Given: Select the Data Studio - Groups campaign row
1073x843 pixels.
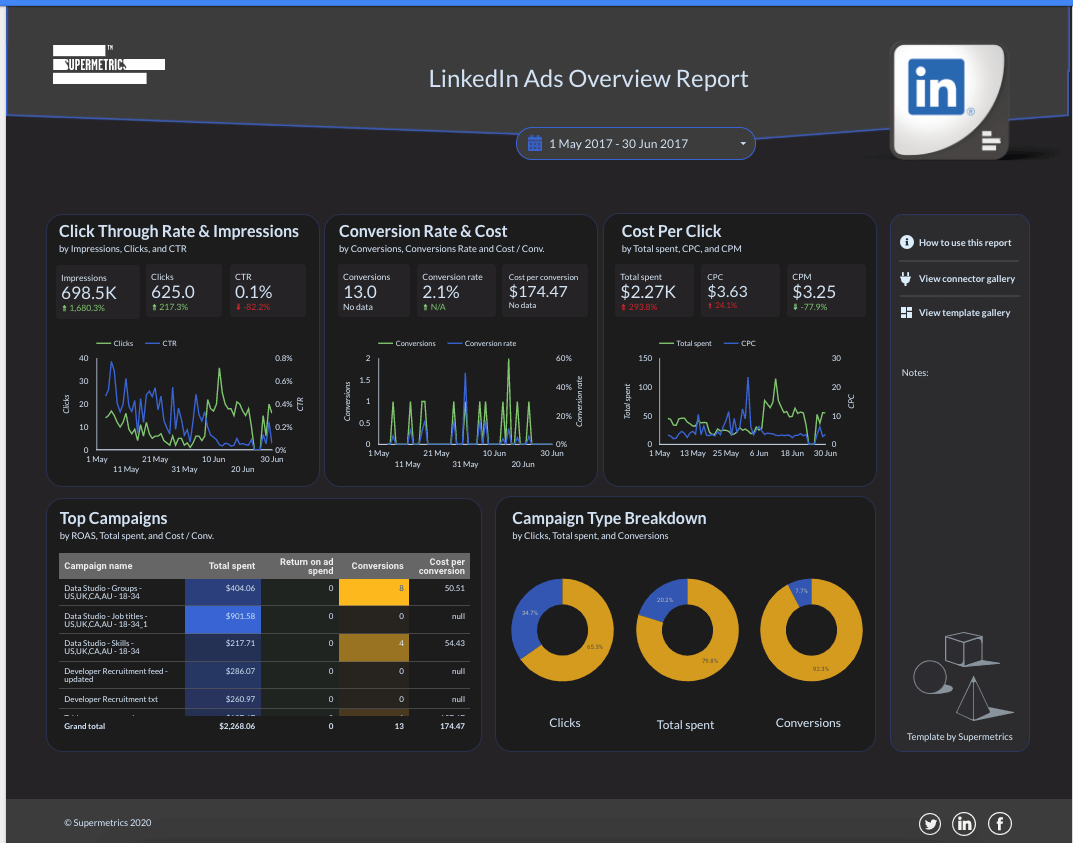Looking at the screenshot, I should pyautogui.click(x=264, y=592).
